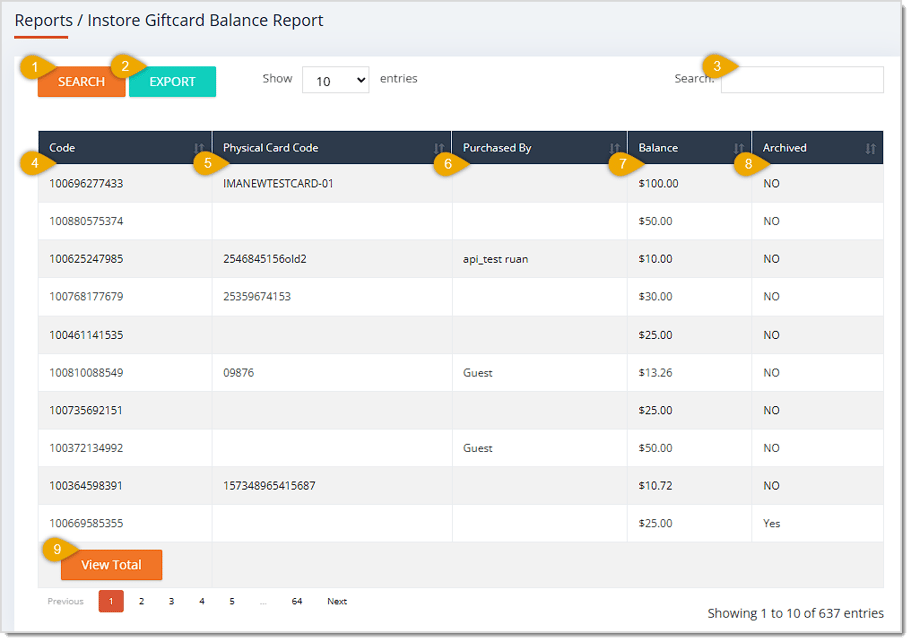Viewport: 911px width, 642px height.
Task: Click physical card code 09876
Action: (x=239, y=373)
